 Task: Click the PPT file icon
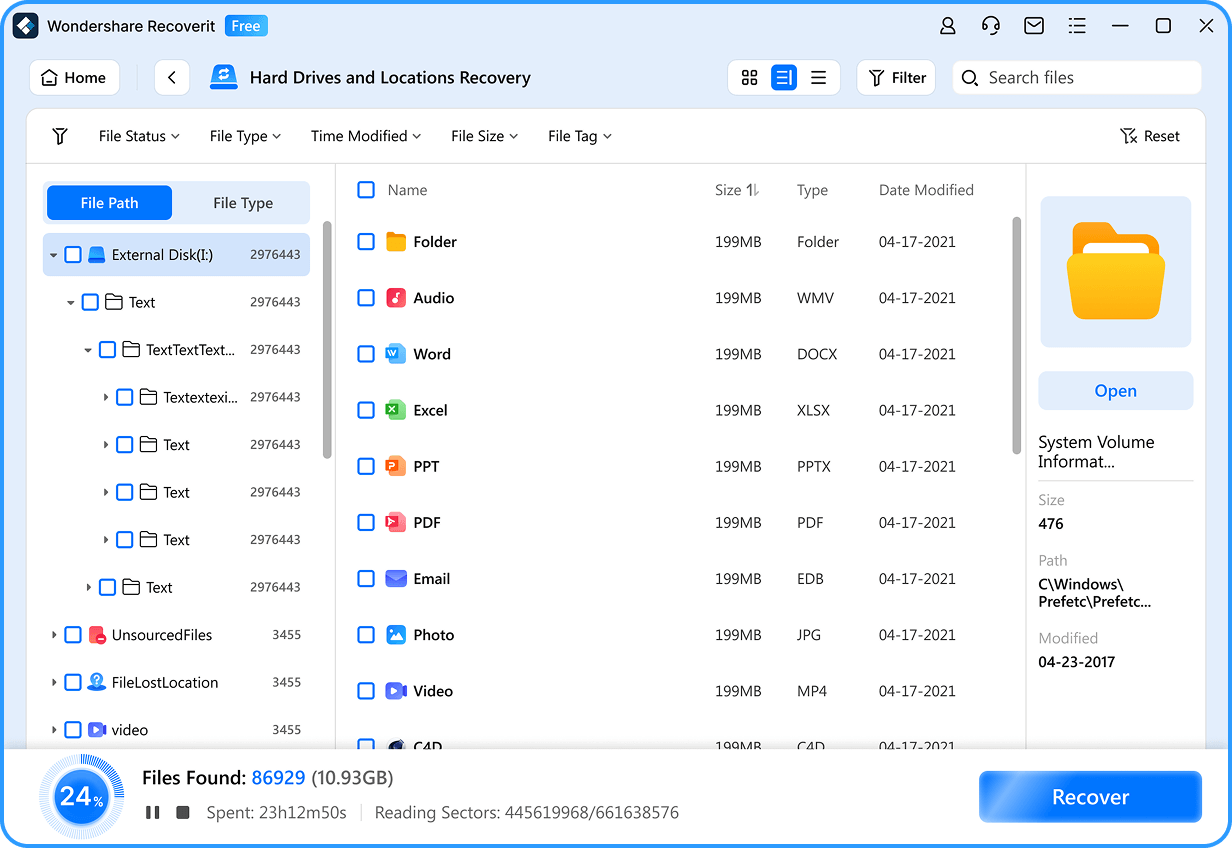coord(396,466)
